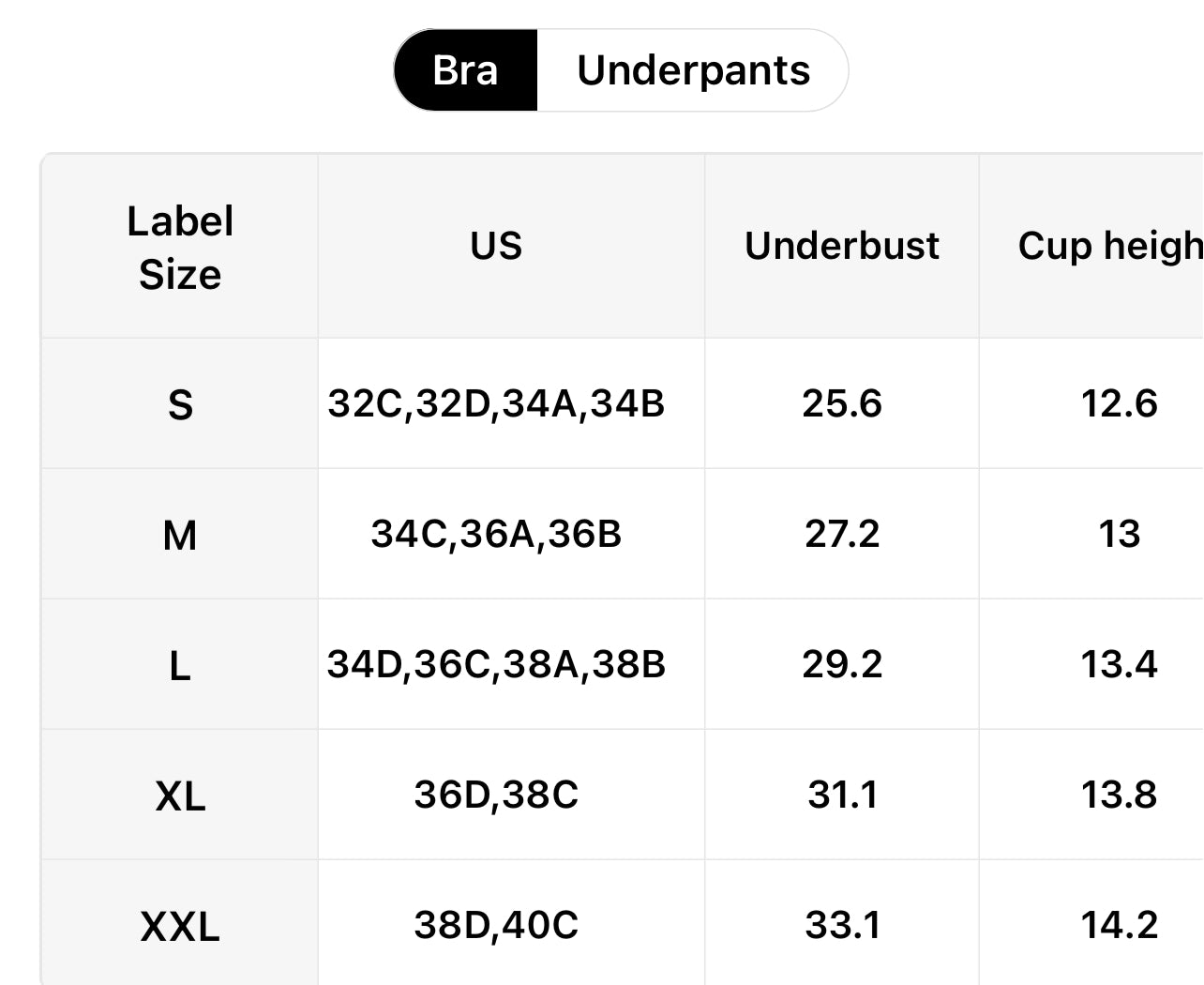
Task: Click the 38D,40C US sizes cell
Action: coord(496,925)
